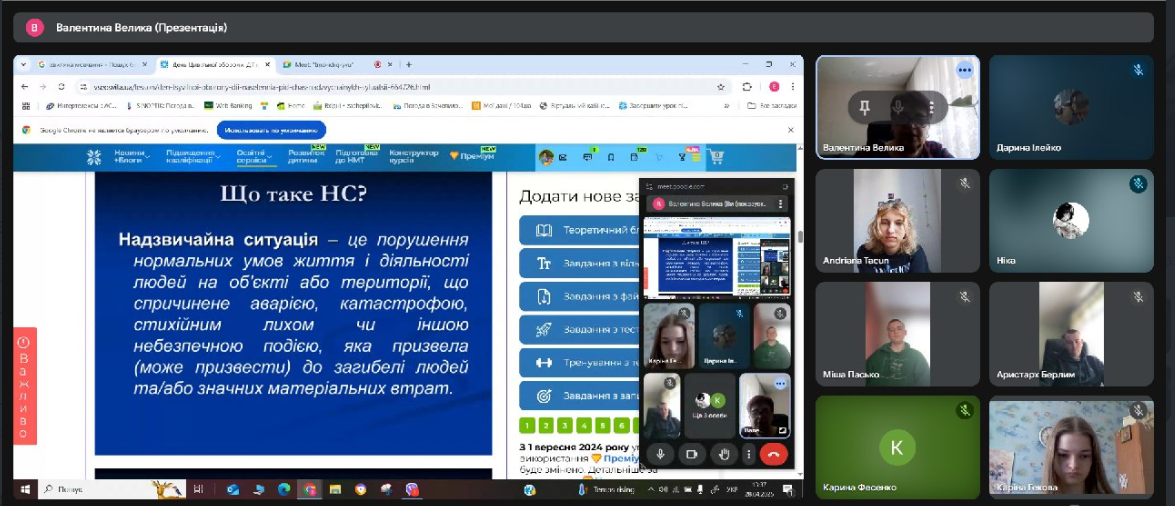Viewport: 1175px width, 506px height.
Task: Open the 'Підготовка до НМТ' menu item
Action: [x=357, y=156]
